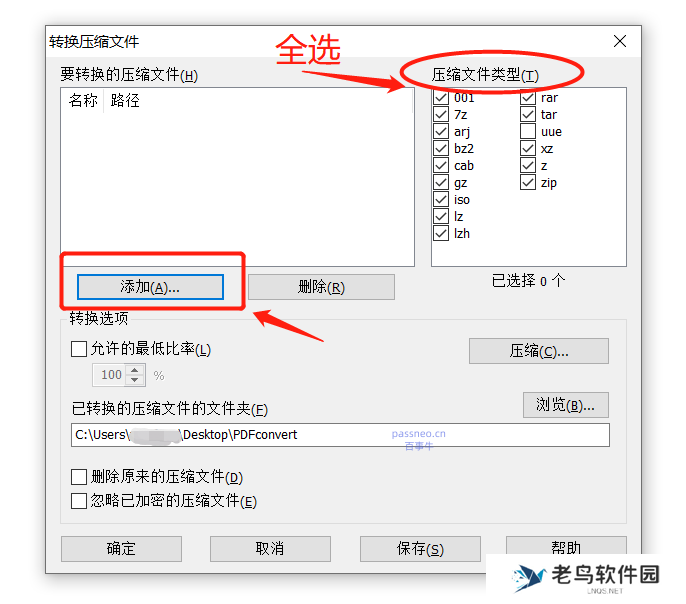
Task: Enable the uue archive type checkbox
Action: click(x=528, y=131)
